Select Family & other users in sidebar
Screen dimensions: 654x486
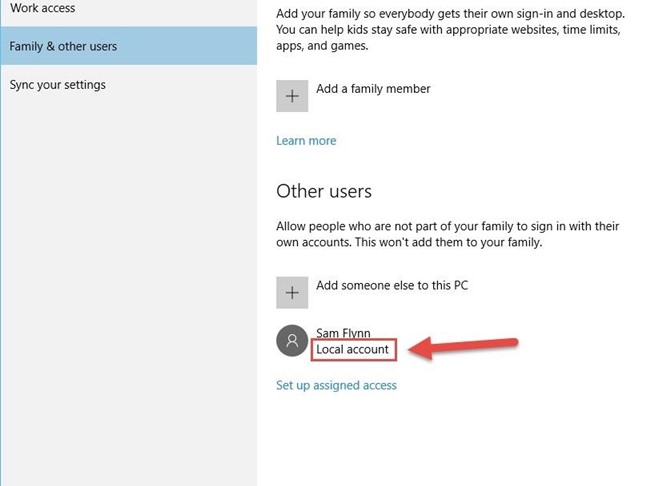tap(63, 46)
